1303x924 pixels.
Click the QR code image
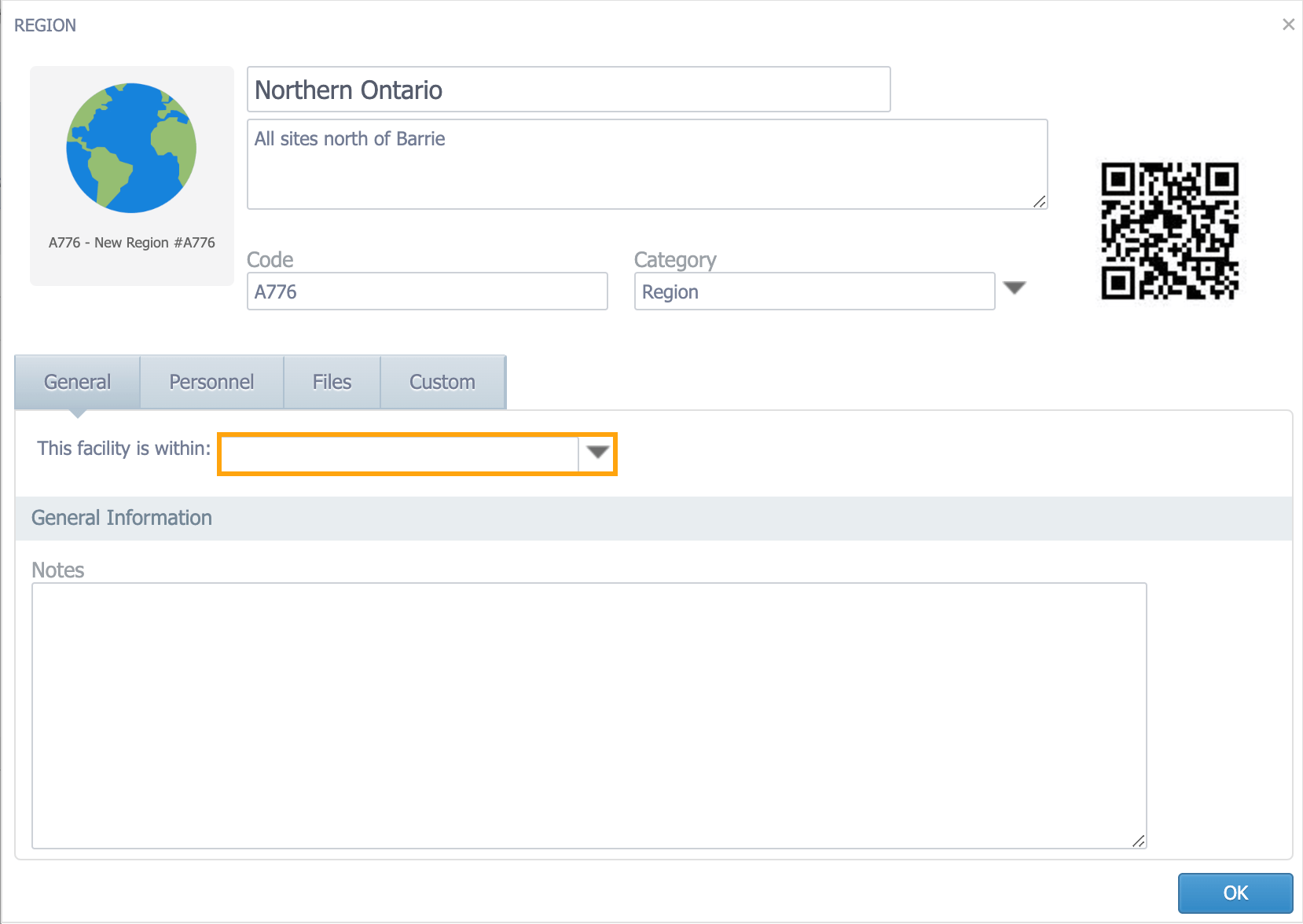click(1169, 231)
